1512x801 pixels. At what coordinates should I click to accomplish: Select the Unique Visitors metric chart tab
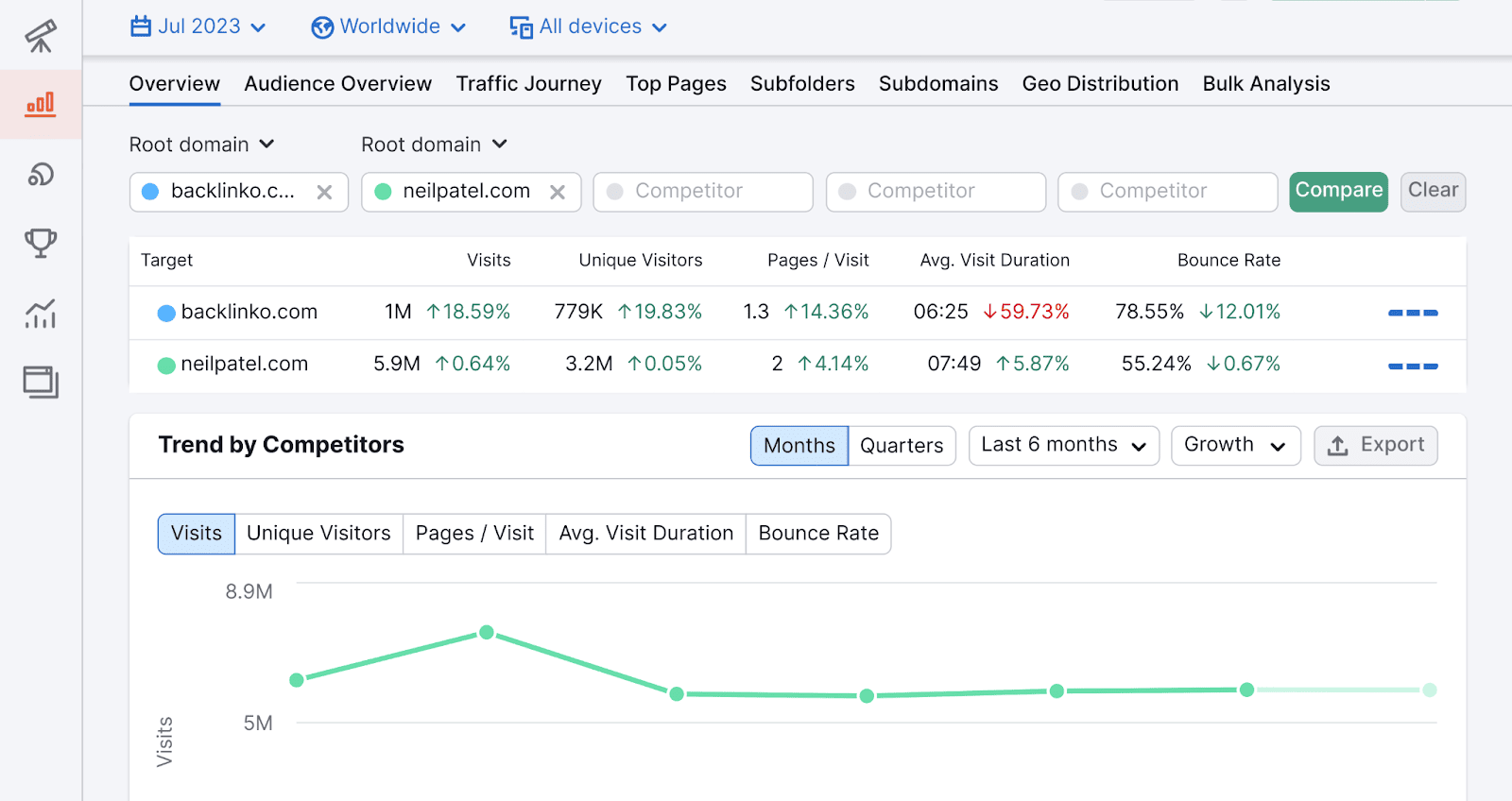click(x=318, y=534)
